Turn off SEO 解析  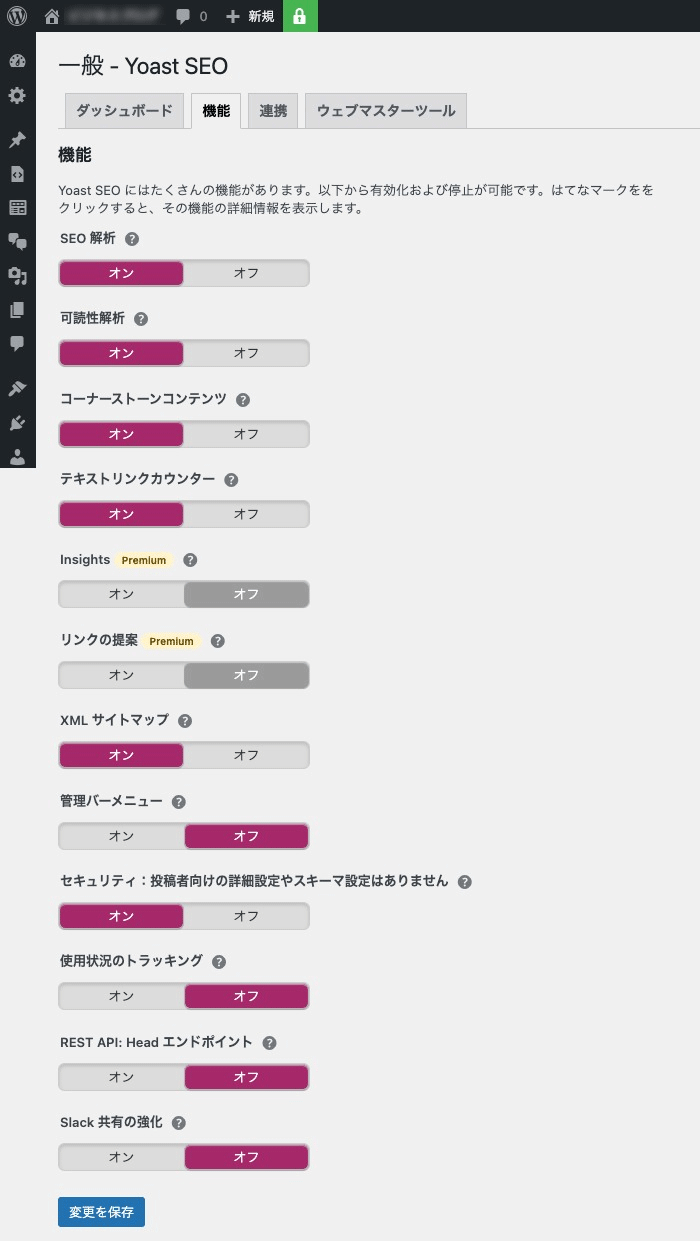[246, 273]
